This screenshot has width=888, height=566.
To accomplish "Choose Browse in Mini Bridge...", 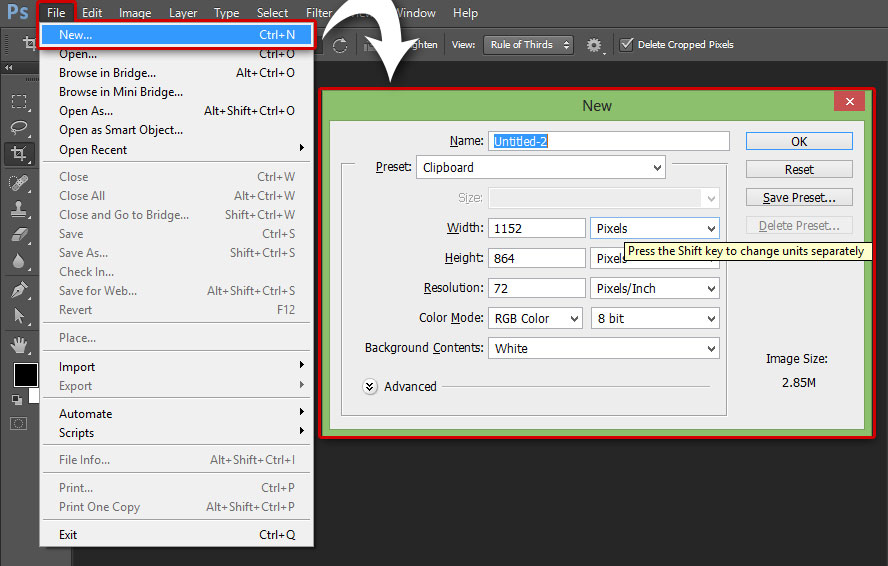I will tap(177, 92).
